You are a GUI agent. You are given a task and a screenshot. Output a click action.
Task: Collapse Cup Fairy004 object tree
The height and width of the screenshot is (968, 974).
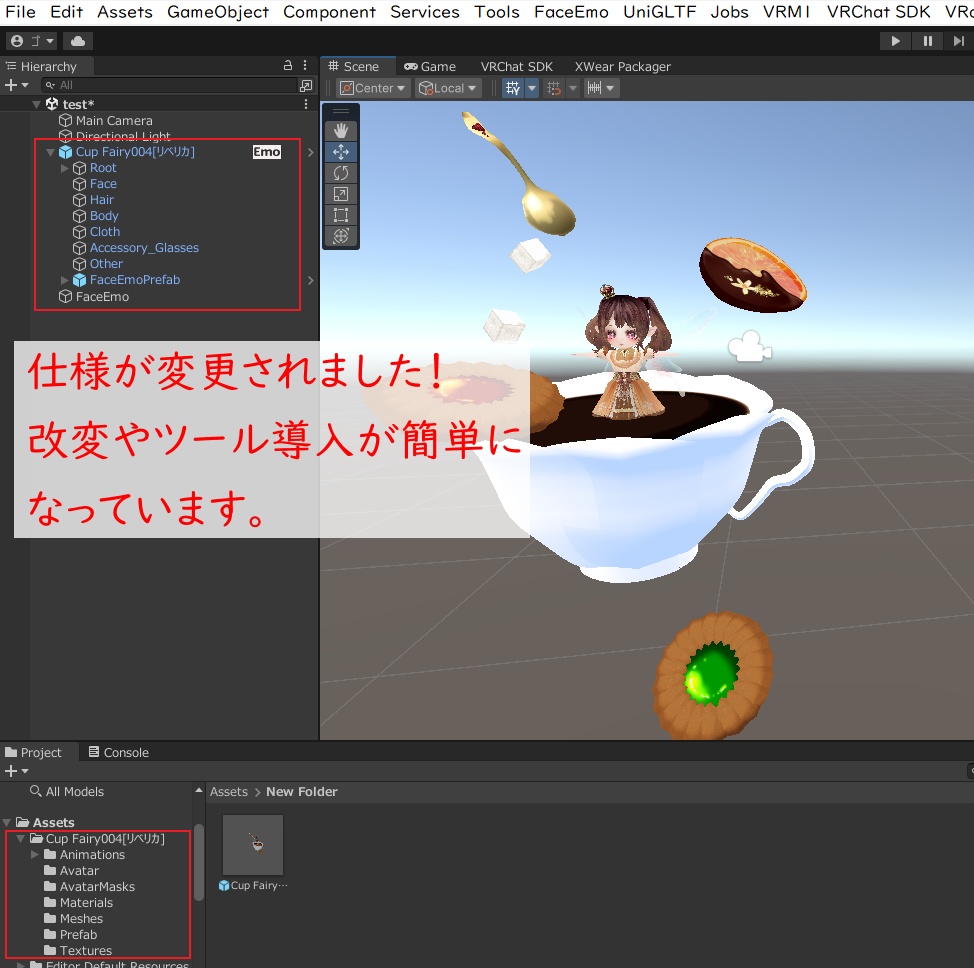[x=50, y=152]
